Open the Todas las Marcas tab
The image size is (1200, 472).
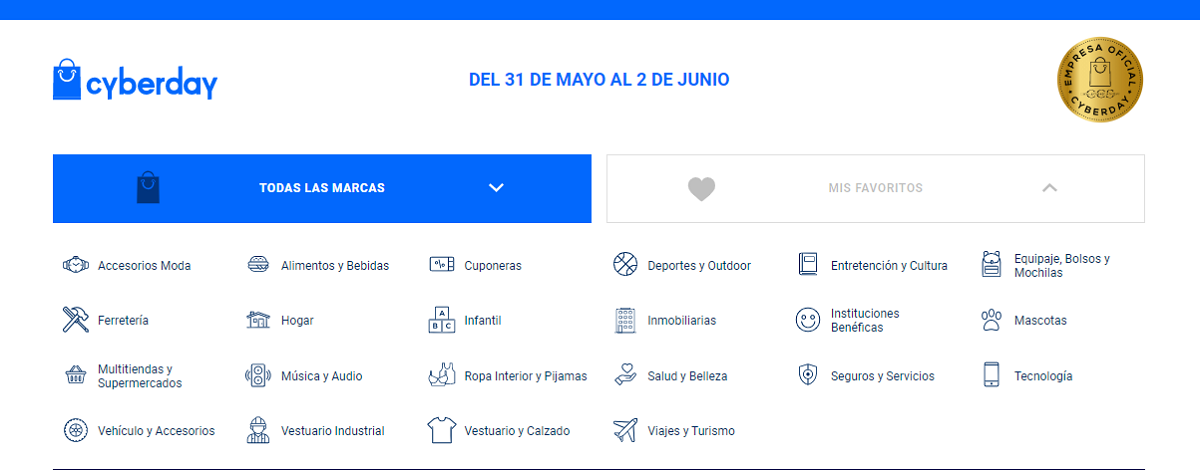coord(321,188)
